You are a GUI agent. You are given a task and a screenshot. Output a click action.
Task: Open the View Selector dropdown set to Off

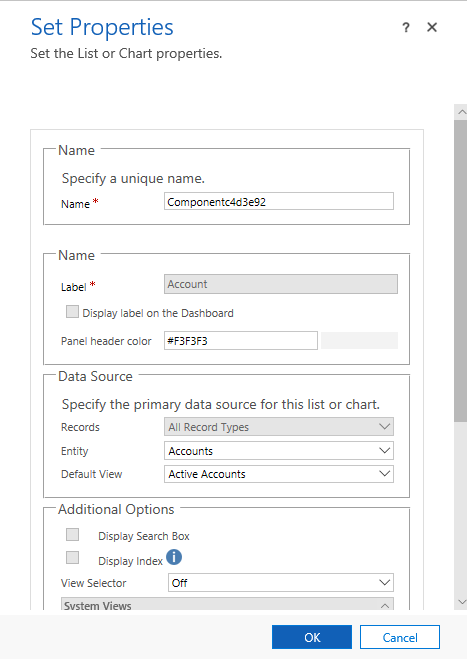281,583
